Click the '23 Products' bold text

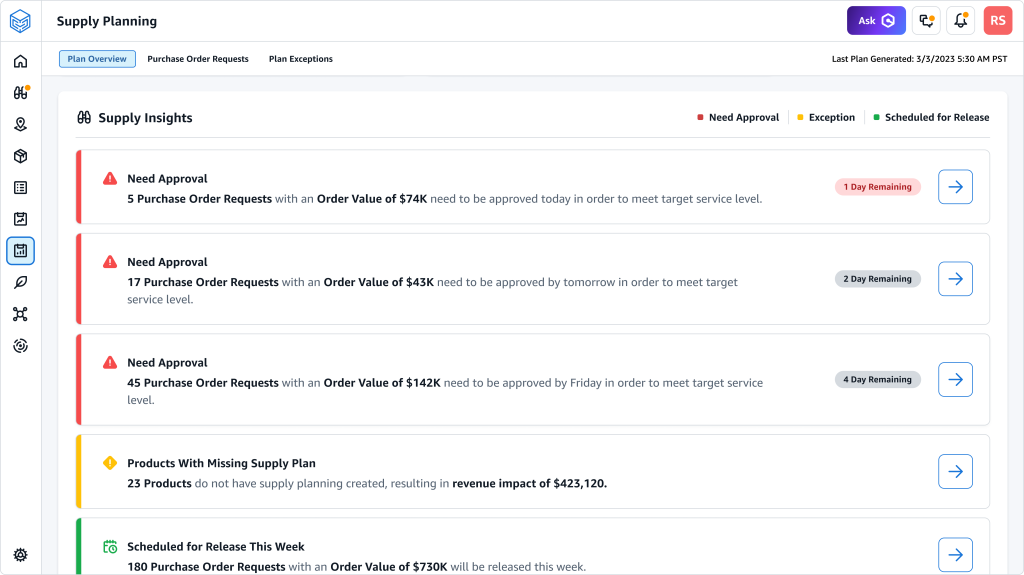click(x=159, y=484)
